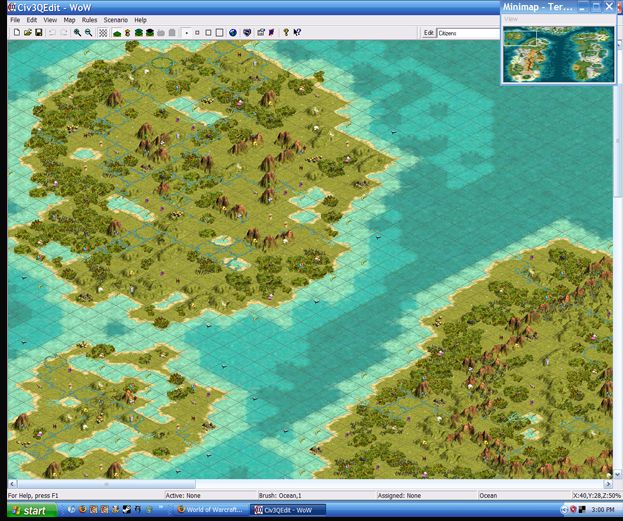Open the Minimap View menu
The height and width of the screenshot is (521, 623).
coord(511,19)
